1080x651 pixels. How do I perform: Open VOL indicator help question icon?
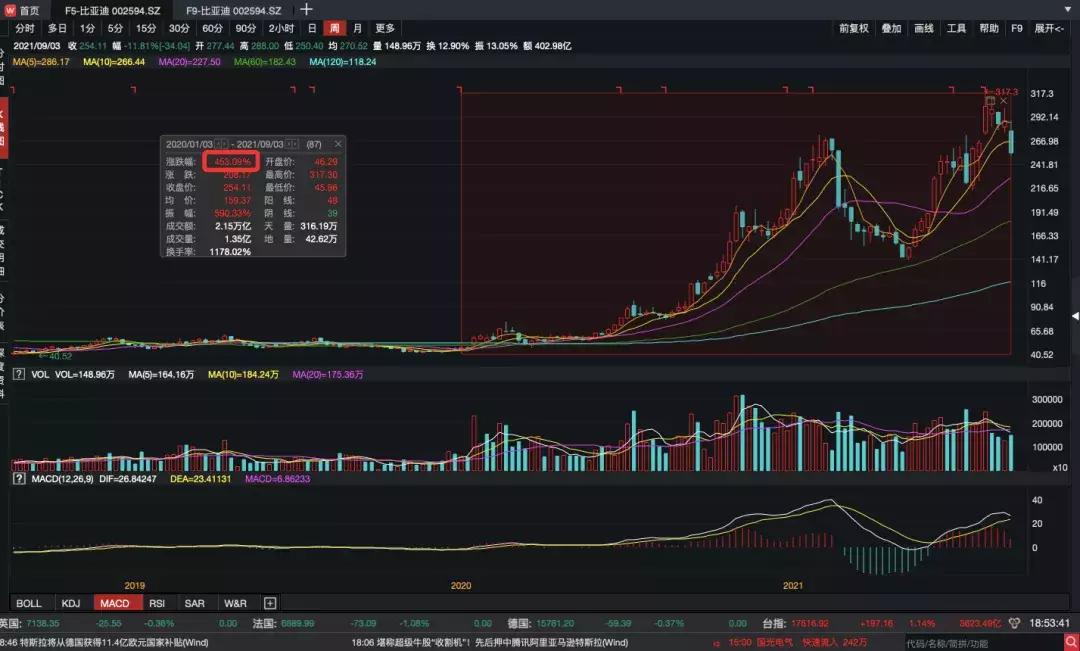[19, 375]
